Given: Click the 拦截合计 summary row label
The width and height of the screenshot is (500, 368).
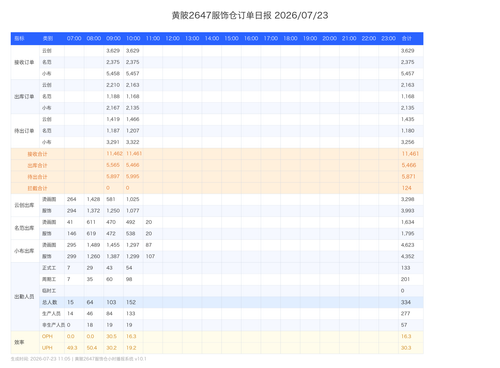Looking at the screenshot, I should pos(37,188).
